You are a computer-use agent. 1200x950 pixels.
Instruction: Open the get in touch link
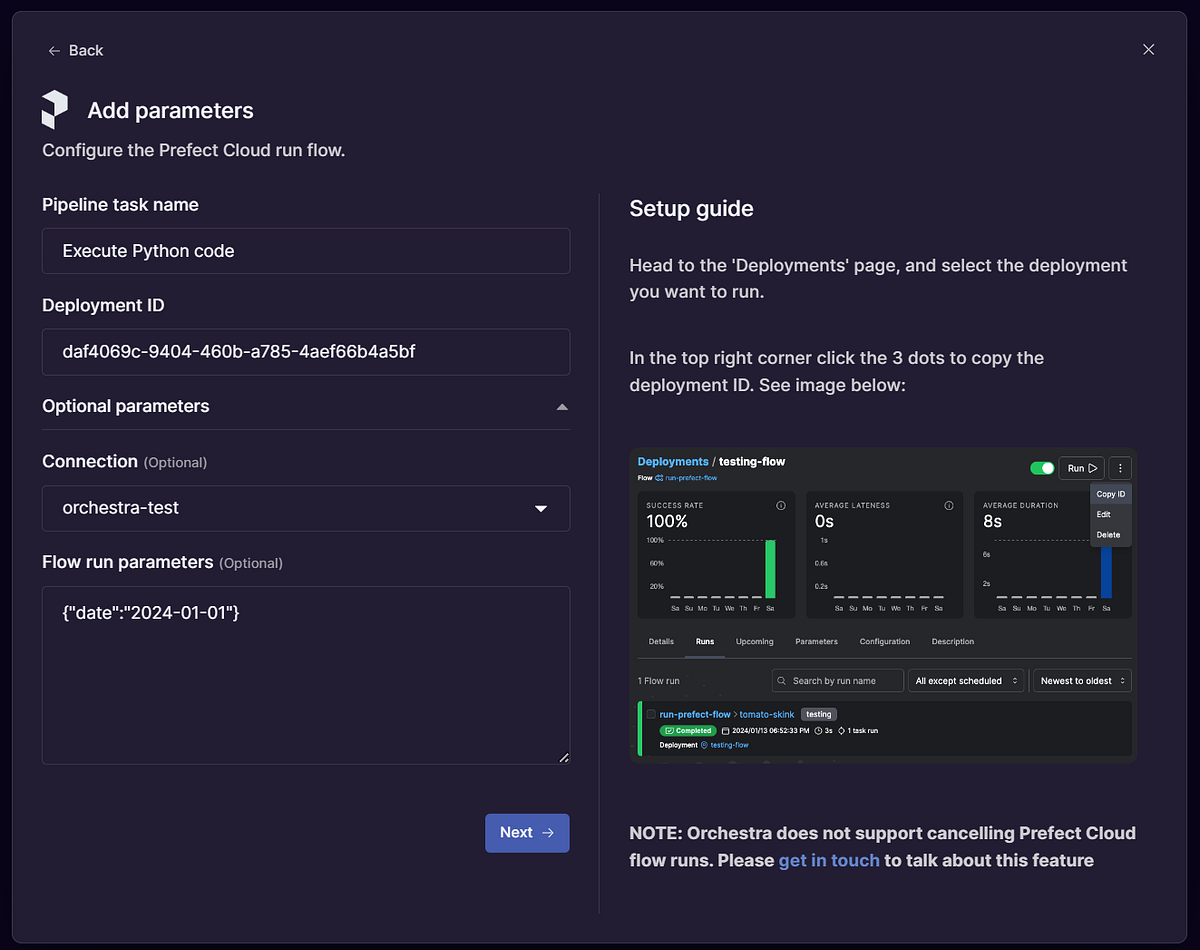[x=829, y=860]
